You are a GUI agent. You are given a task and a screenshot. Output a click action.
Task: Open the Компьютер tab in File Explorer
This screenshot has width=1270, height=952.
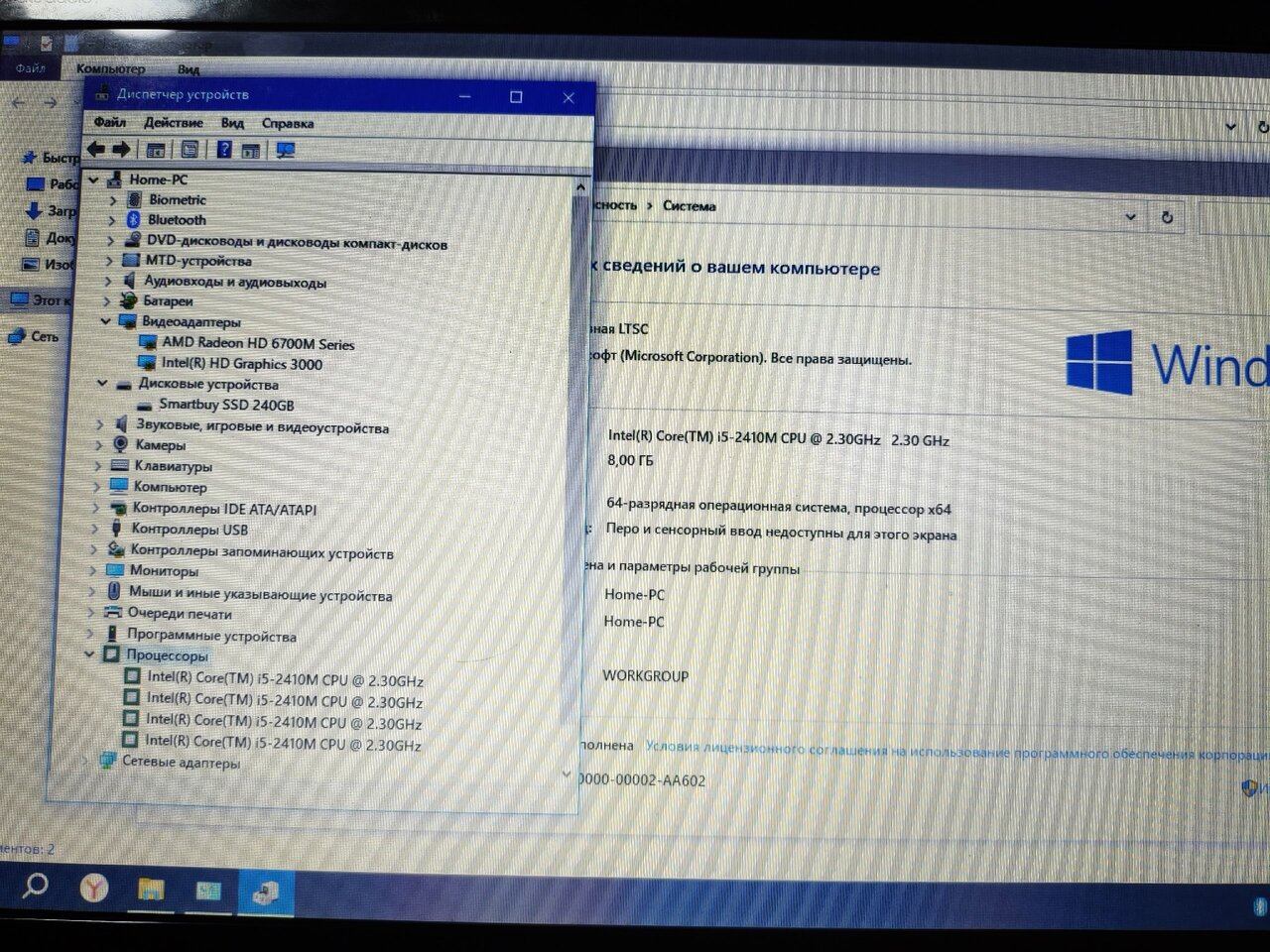coord(110,69)
